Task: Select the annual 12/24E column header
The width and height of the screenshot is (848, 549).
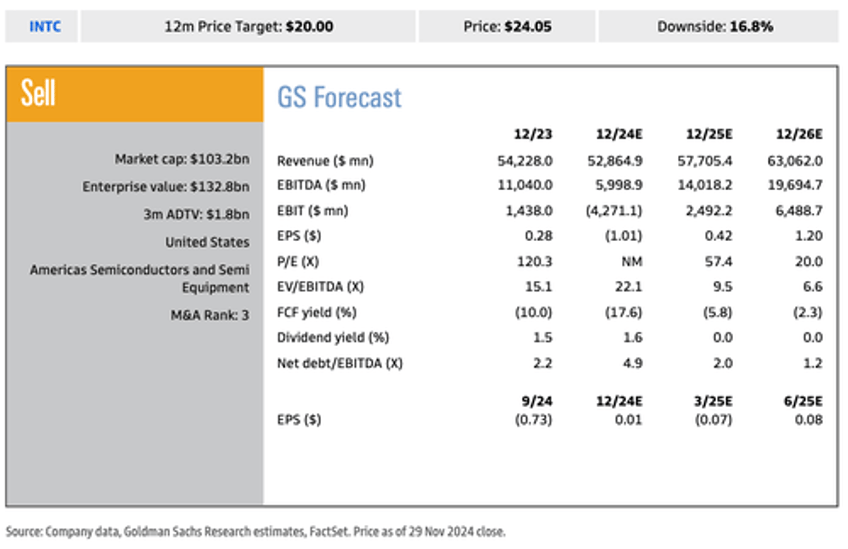Action: [x=619, y=134]
